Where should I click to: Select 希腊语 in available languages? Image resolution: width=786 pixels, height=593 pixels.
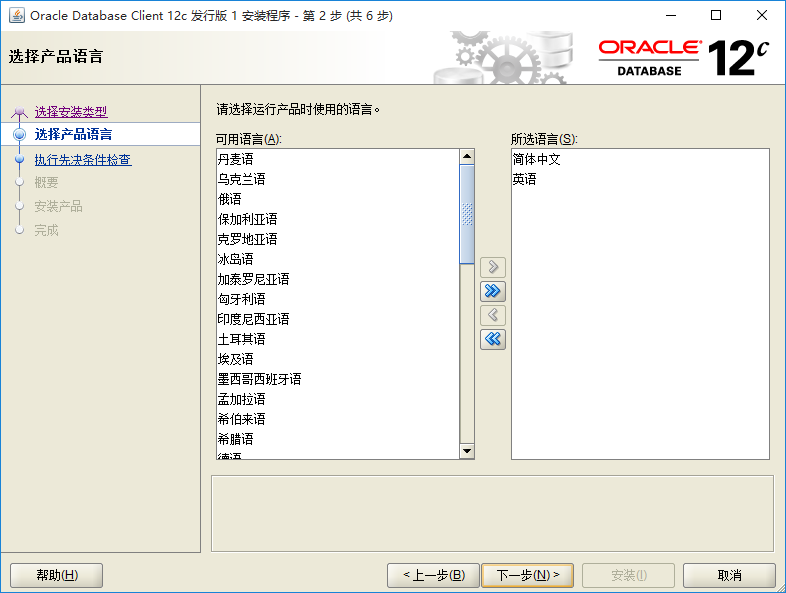tap(338, 439)
